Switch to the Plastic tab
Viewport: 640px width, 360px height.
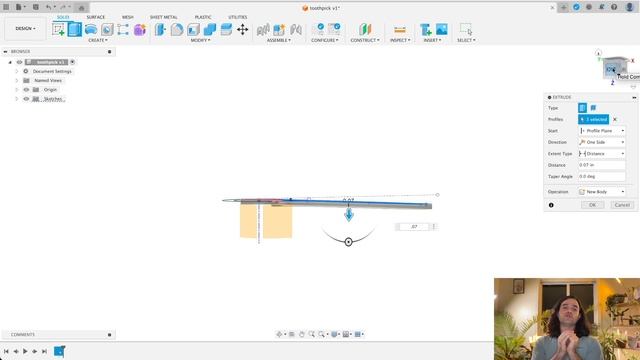tap(203, 17)
